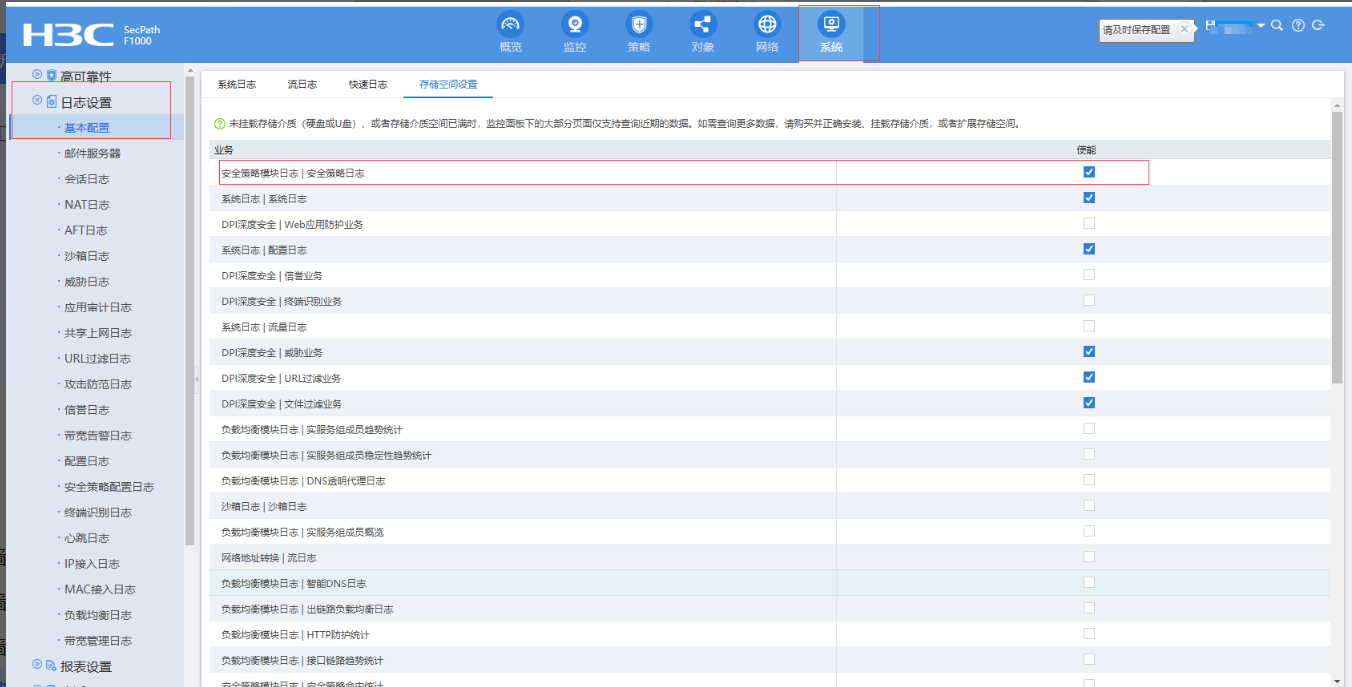Click the 报表设置 sidebar icon
The height and width of the screenshot is (687, 1352).
(51, 666)
